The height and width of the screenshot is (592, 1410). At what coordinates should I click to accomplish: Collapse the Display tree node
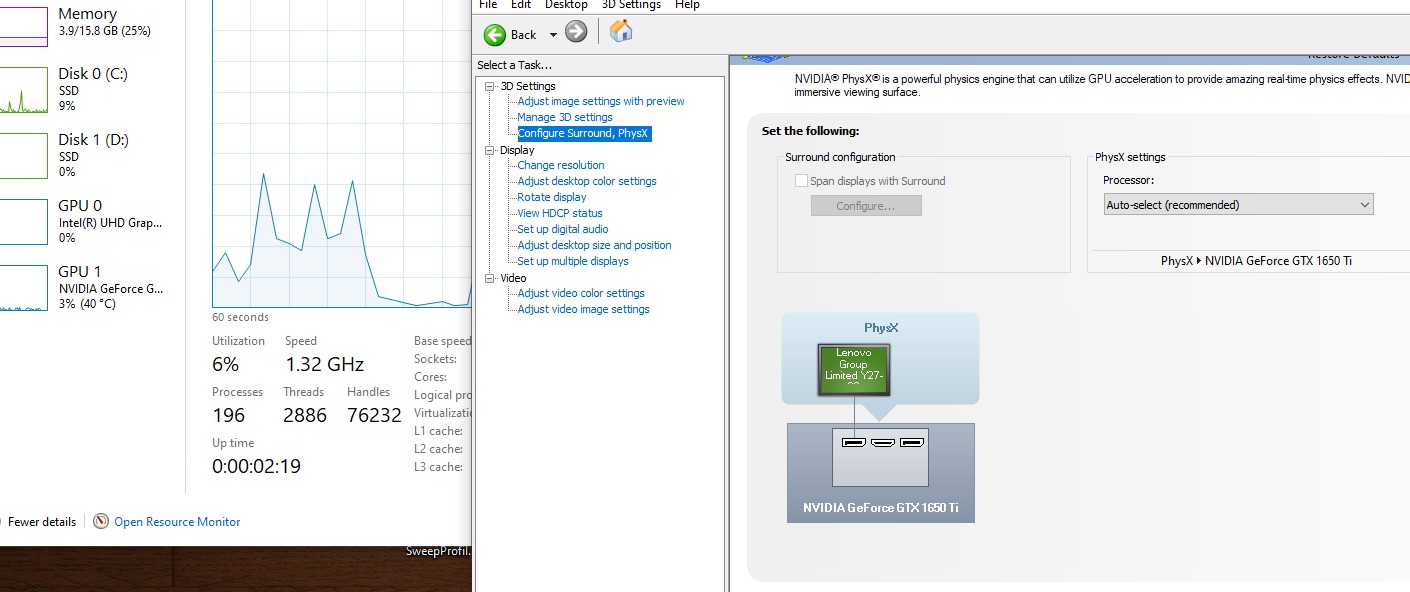tap(490, 150)
